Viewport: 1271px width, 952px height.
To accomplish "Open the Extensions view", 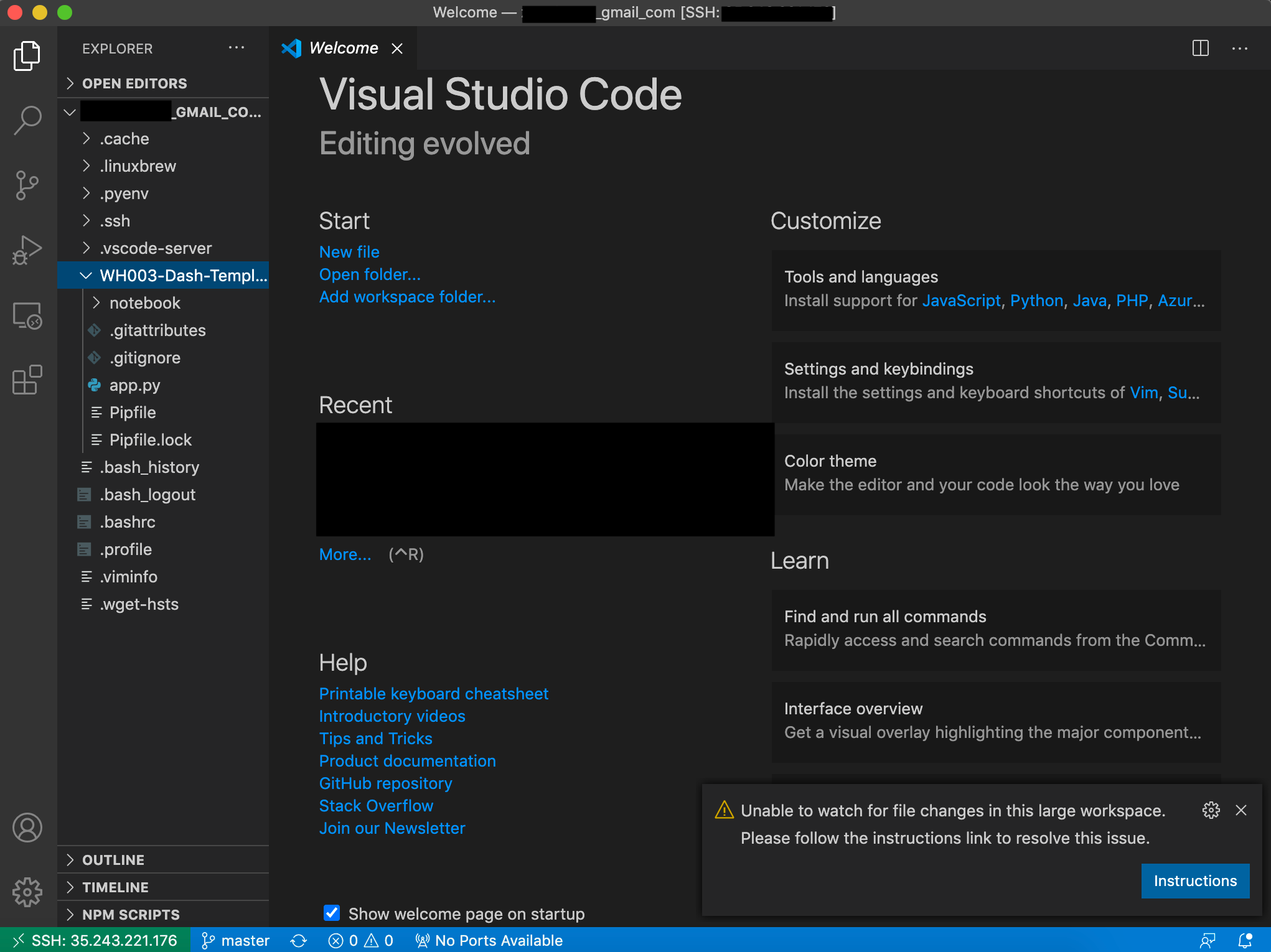I will pyautogui.click(x=27, y=380).
